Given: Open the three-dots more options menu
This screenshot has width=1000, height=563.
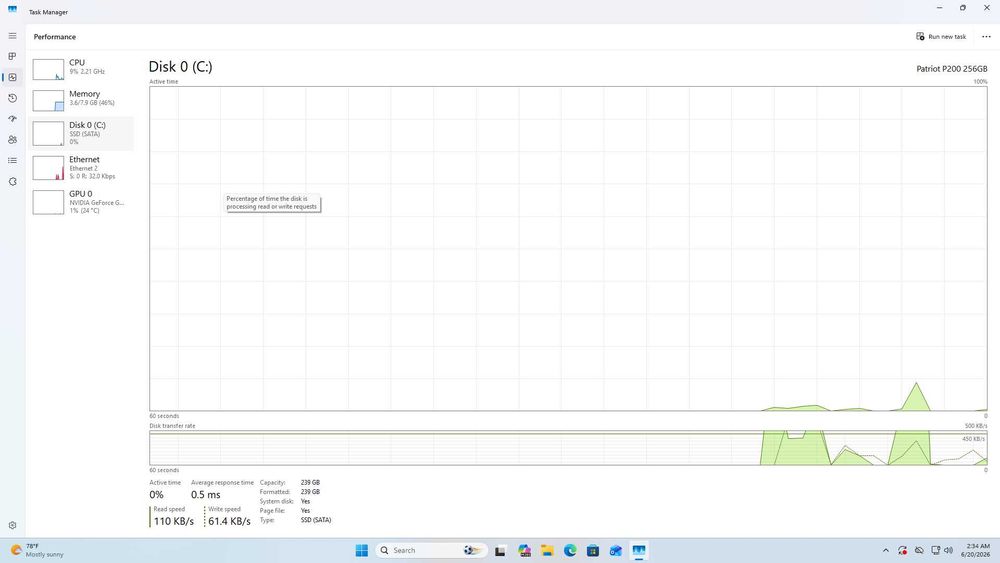Looking at the screenshot, I should click(x=986, y=36).
